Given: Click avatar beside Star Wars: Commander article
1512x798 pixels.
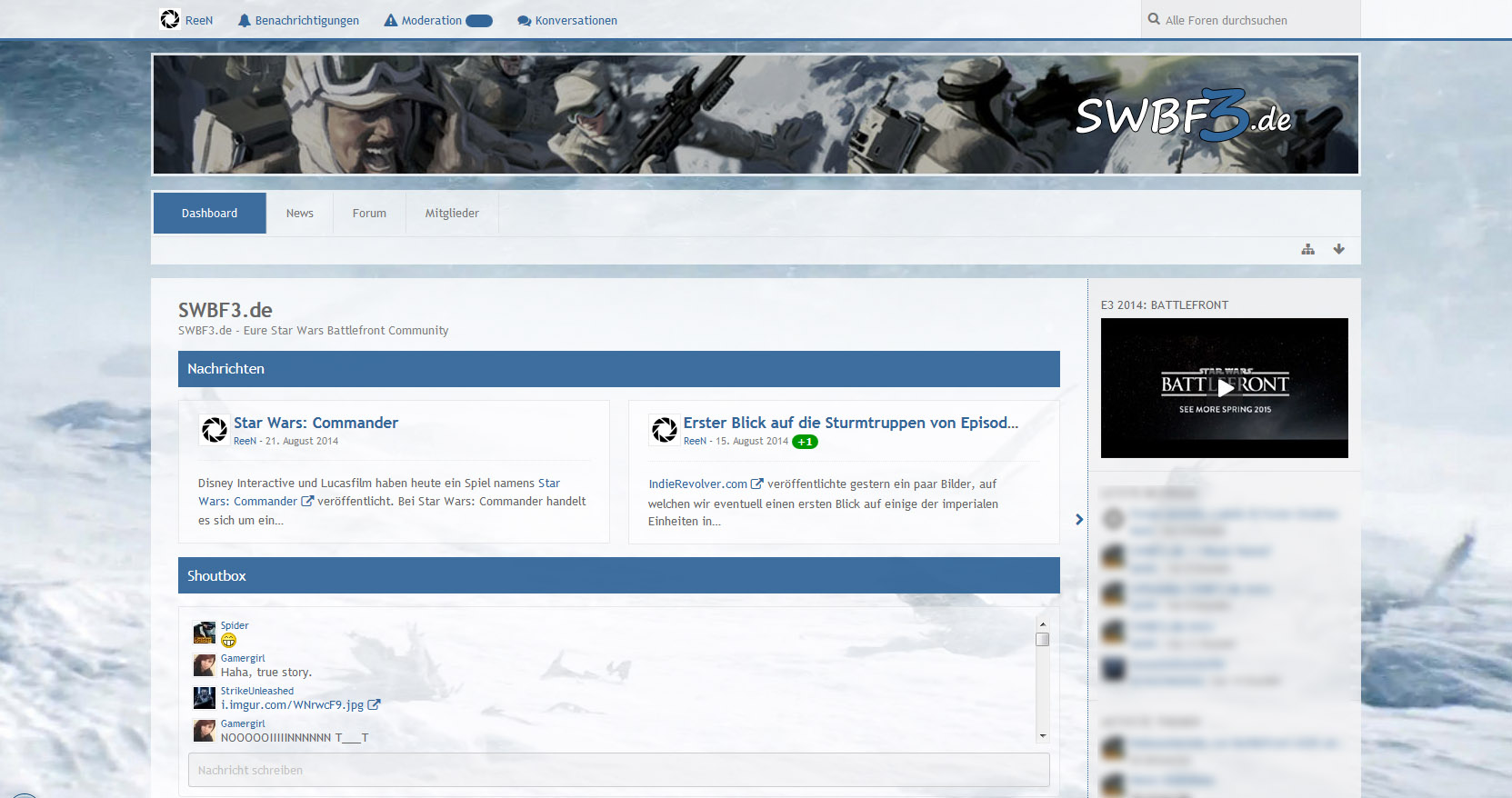Looking at the screenshot, I should [x=215, y=429].
